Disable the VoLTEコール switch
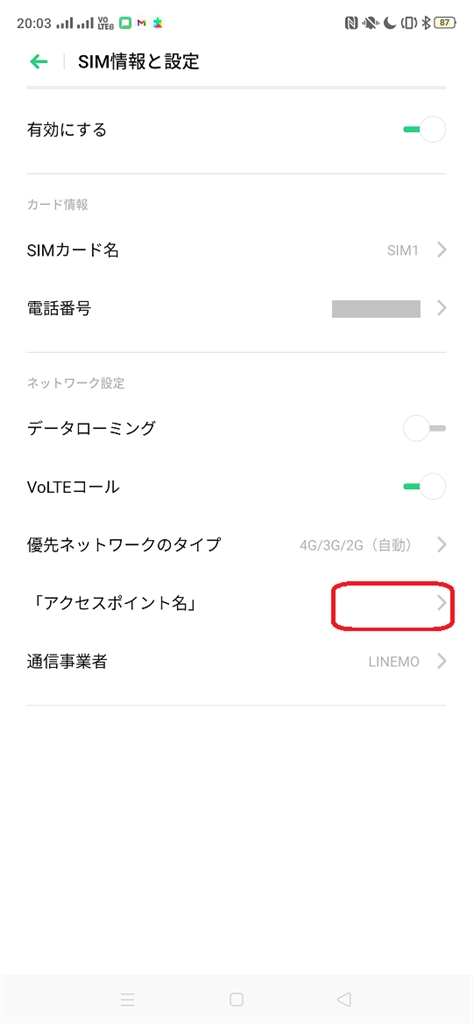The height and width of the screenshot is (1024, 473). tap(425, 487)
